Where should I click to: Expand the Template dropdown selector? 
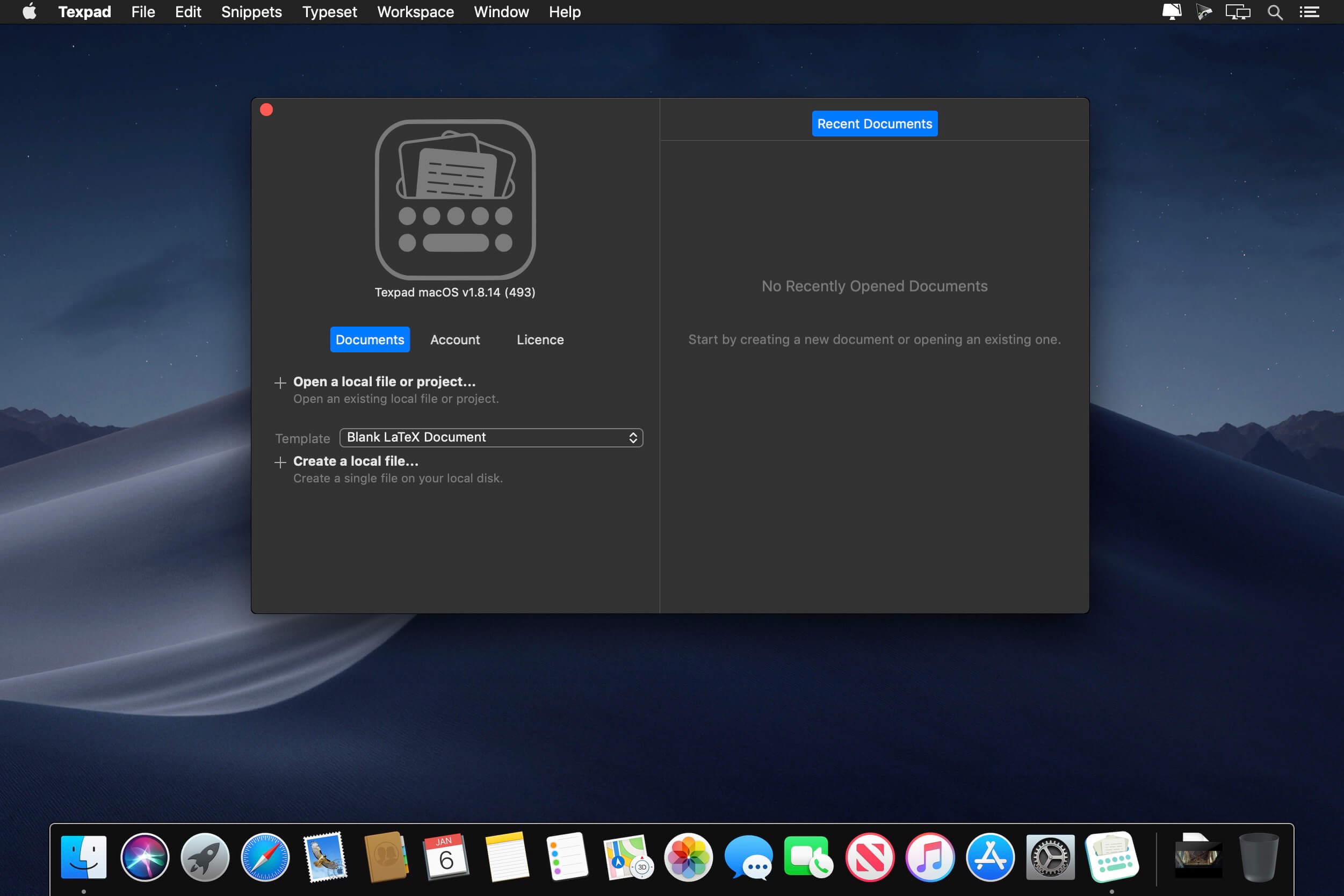pos(490,437)
